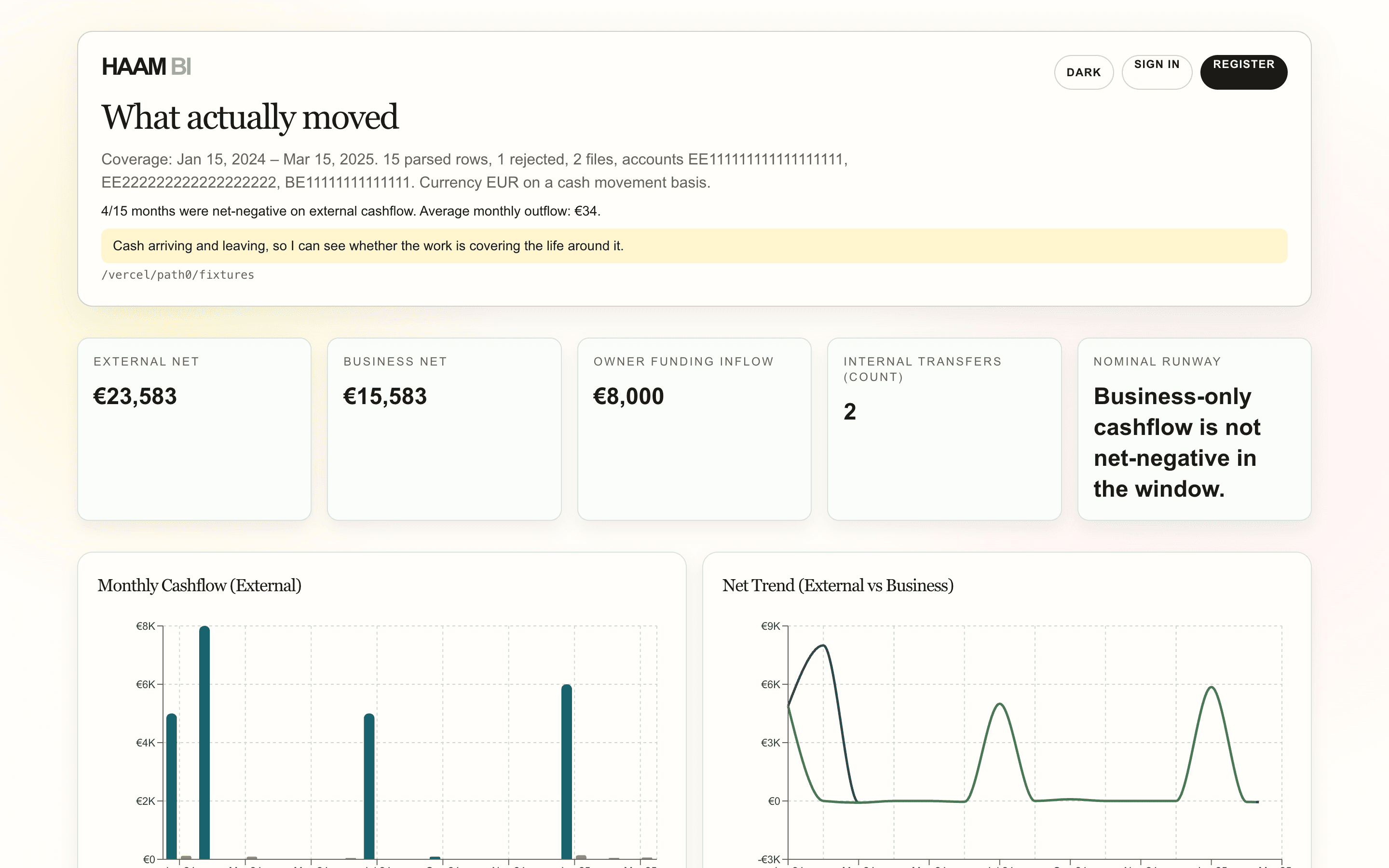The height and width of the screenshot is (868, 1389).
Task: Click the HAAM BI logo
Action: [146, 67]
